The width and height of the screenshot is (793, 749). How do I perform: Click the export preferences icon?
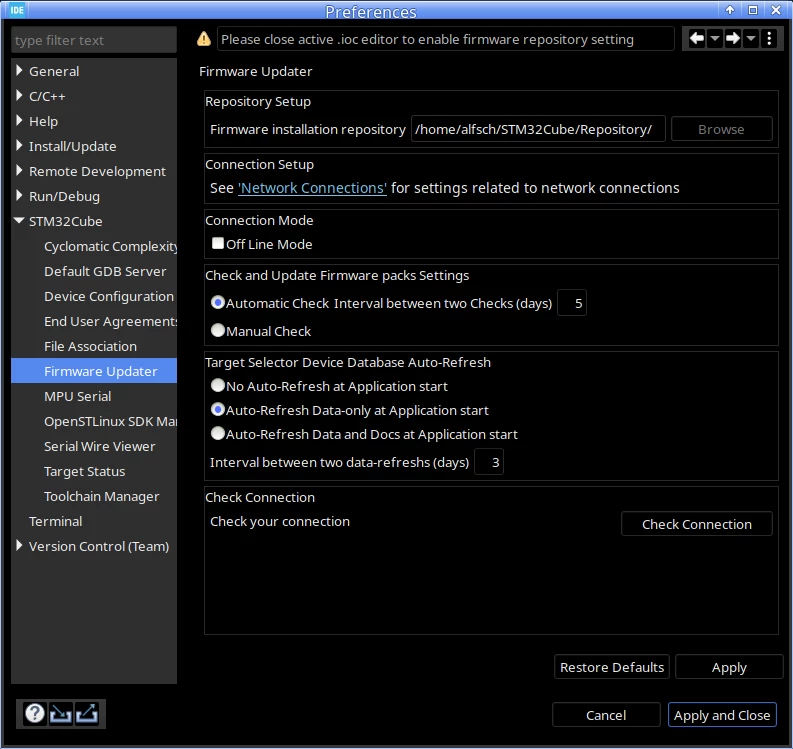coord(87,714)
